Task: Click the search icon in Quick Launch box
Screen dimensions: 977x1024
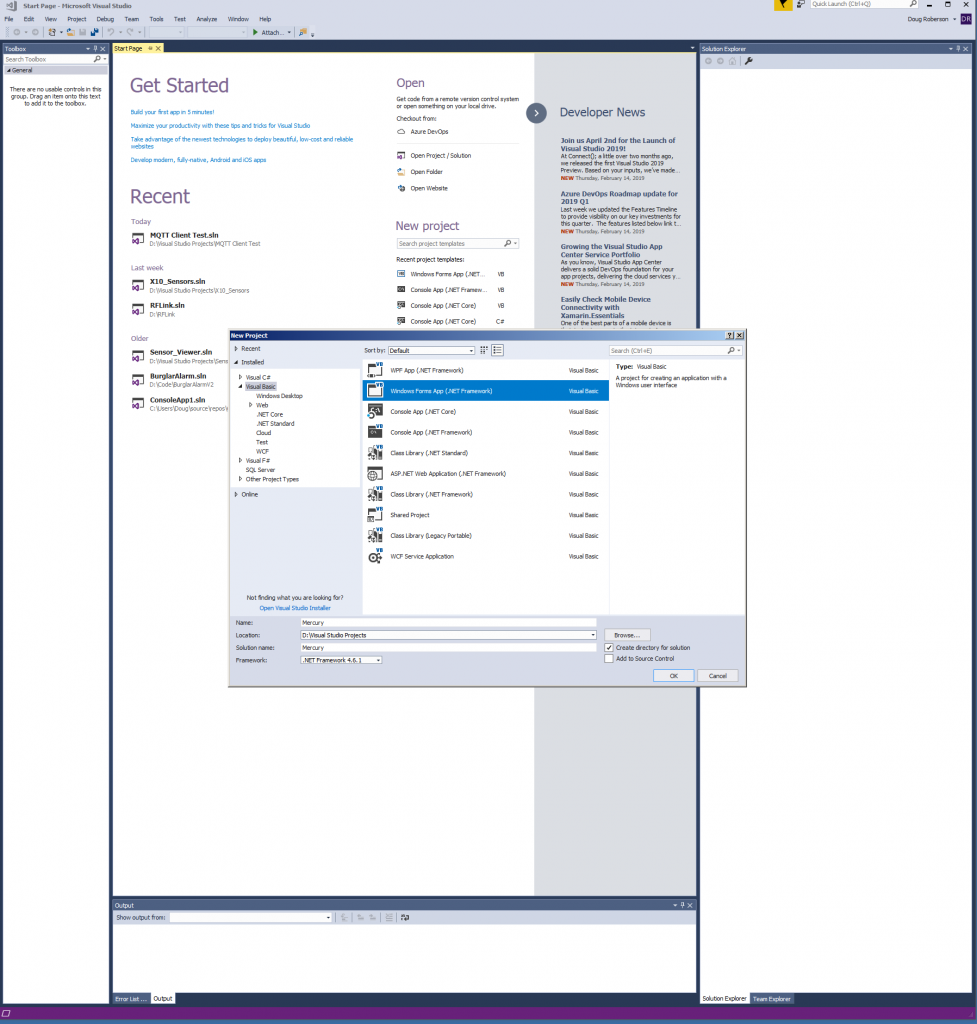Action: coord(913,4)
